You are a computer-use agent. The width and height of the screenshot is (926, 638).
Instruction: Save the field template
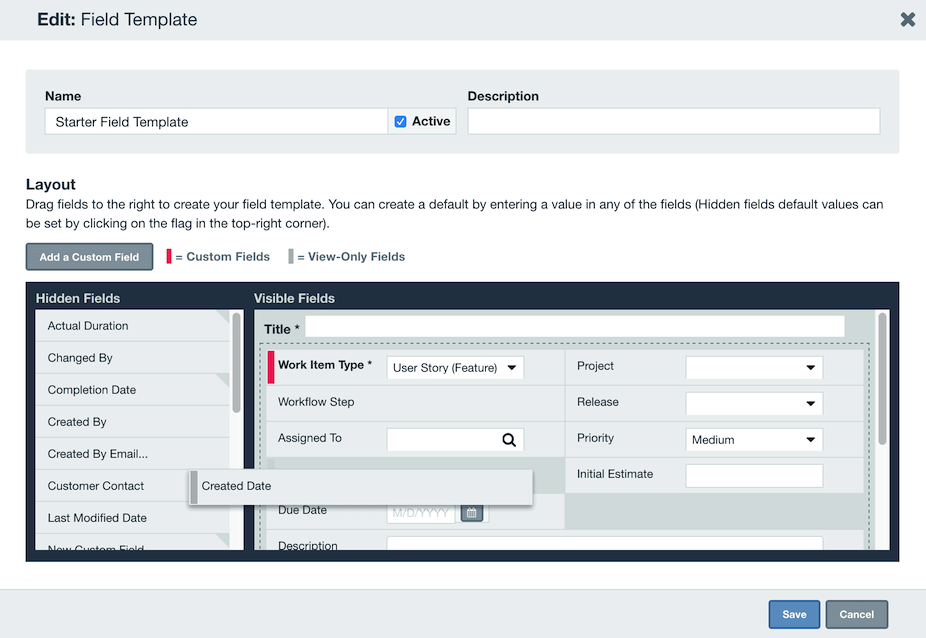click(794, 614)
